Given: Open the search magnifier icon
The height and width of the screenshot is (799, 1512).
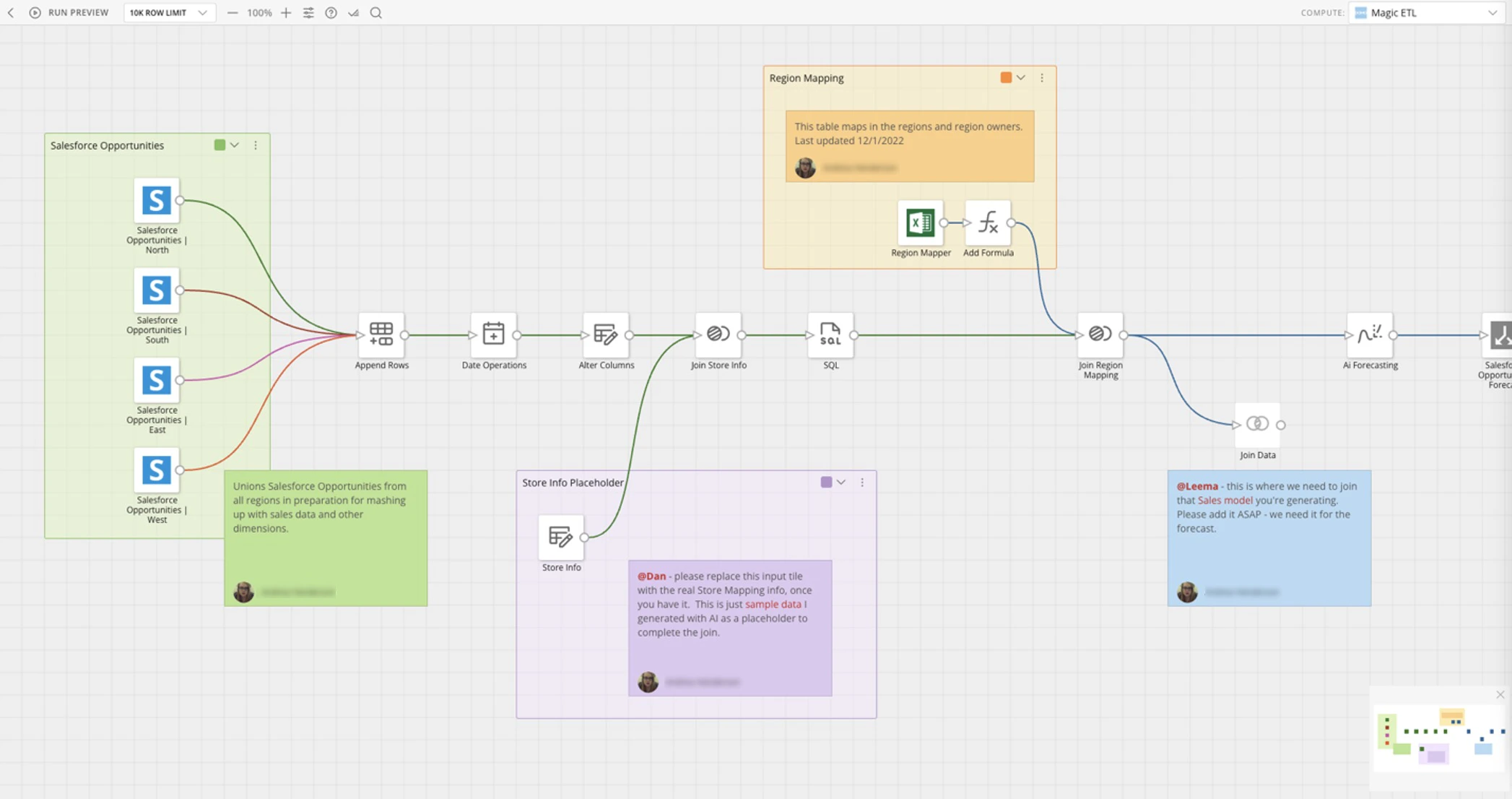Looking at the screenshot, I should tap(376, 12).
